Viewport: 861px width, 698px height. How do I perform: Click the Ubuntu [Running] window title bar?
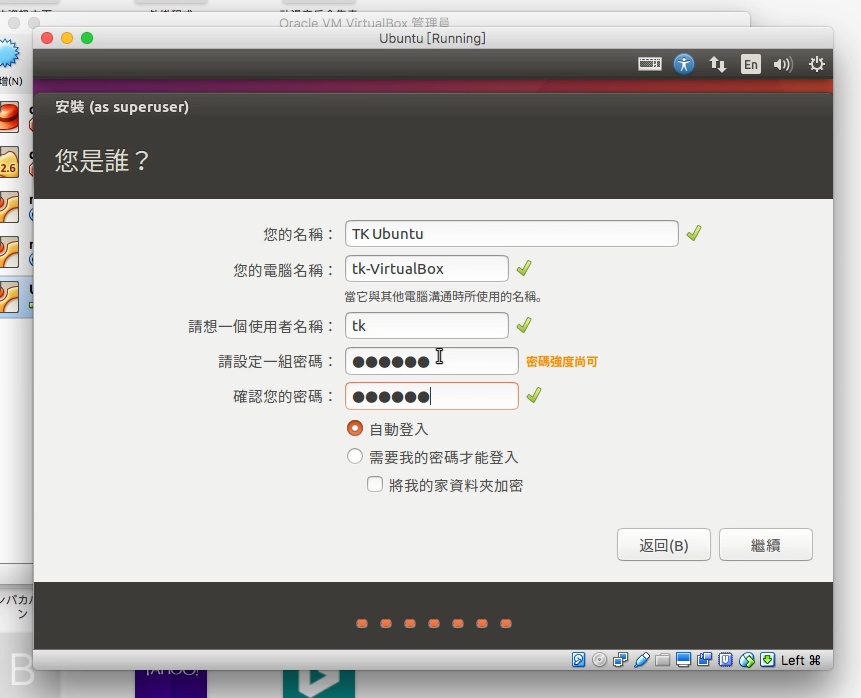click(x=432, y=38)
